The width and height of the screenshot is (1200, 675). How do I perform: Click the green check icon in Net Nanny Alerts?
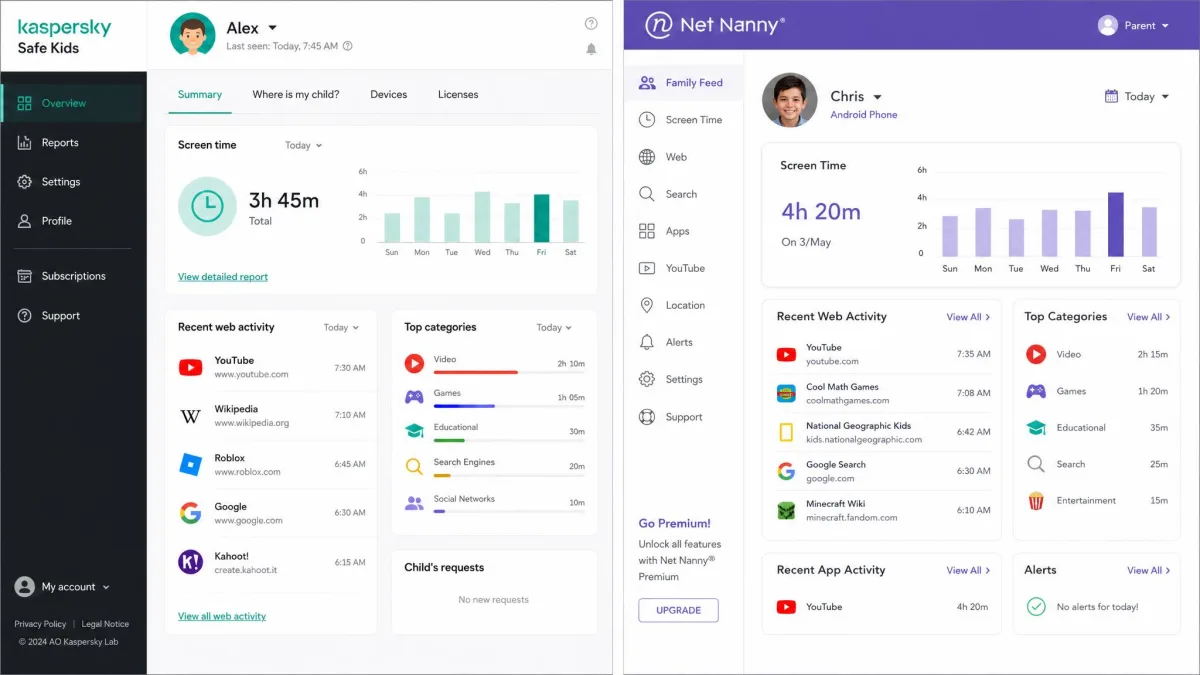1036,607
